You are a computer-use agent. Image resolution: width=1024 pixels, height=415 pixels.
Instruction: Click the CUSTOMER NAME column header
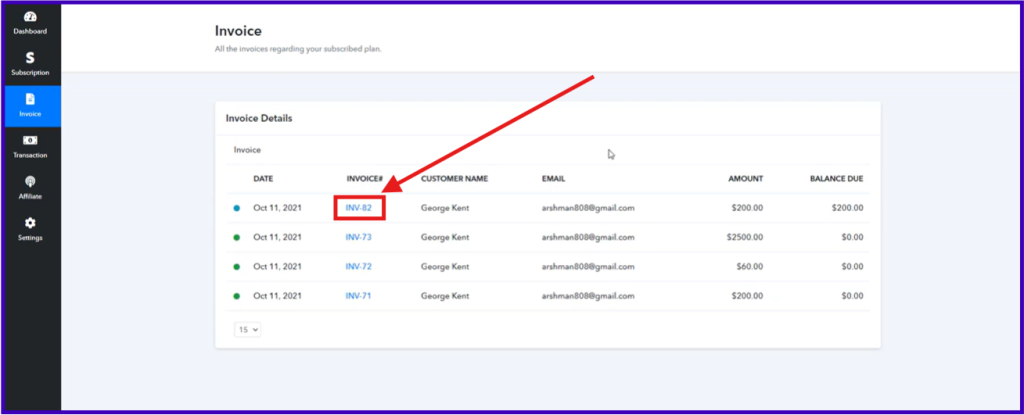pyautogui.click(x=455, y=178)
